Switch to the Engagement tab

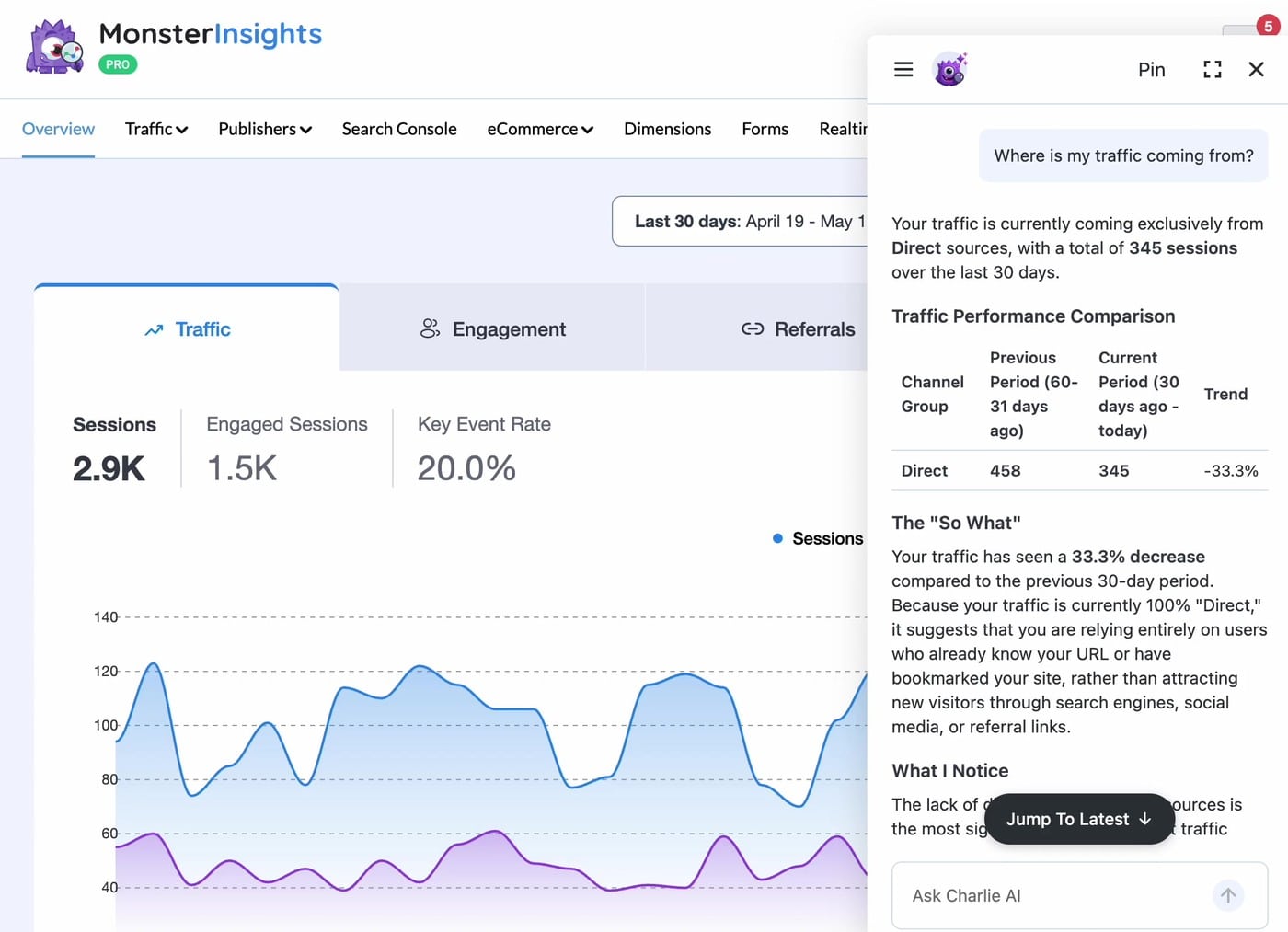pos(492,328)
